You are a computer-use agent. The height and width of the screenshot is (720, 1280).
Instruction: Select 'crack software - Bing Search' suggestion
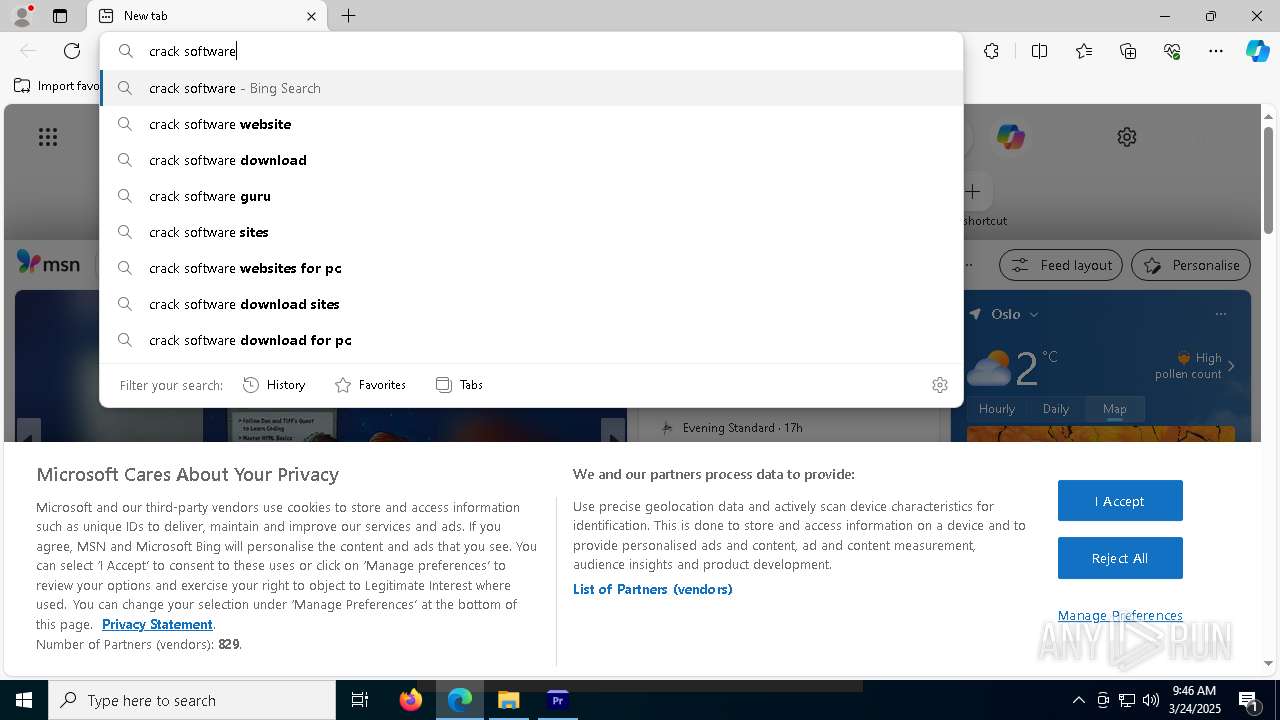point(532,88)
